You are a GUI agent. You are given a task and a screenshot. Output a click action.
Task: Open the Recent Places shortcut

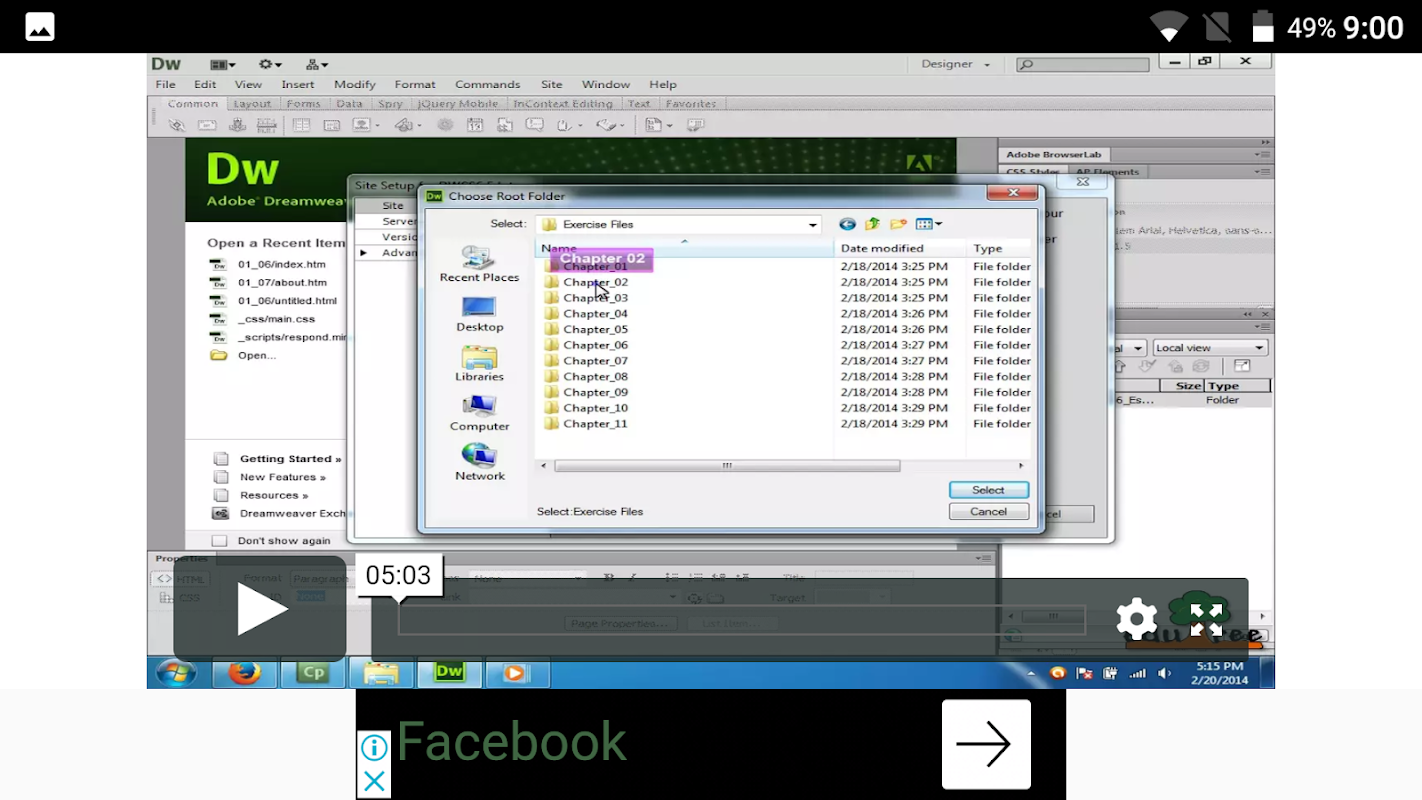coord(479,264)
